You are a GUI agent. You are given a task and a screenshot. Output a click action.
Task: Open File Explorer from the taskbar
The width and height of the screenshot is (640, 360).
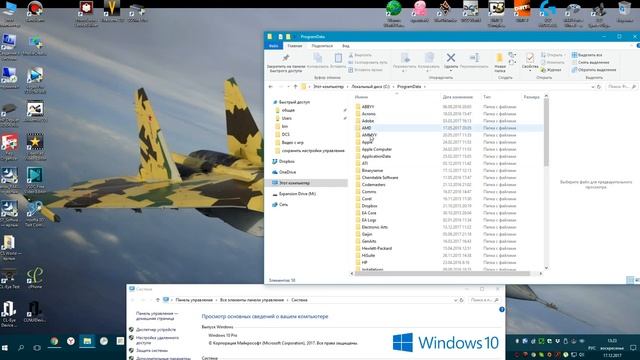87,341
